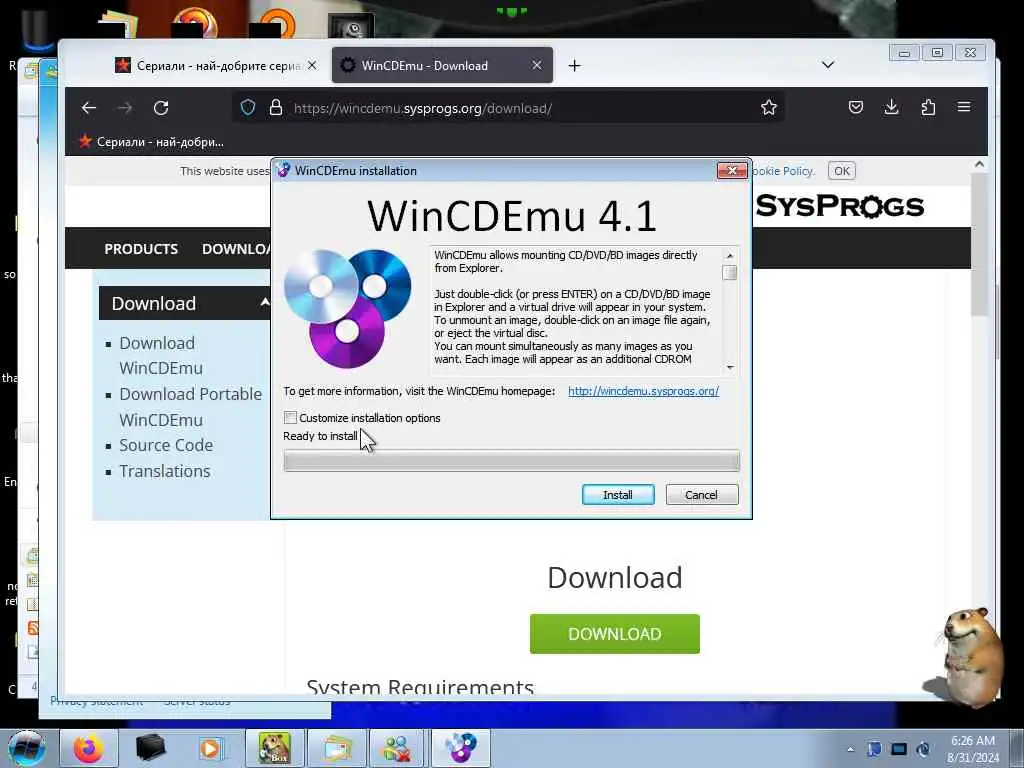This screenshot has width=1024, height=768.
Task: Click the browser page vertical scrollbar
Action: pyautogui.click(x=979, y=245)
